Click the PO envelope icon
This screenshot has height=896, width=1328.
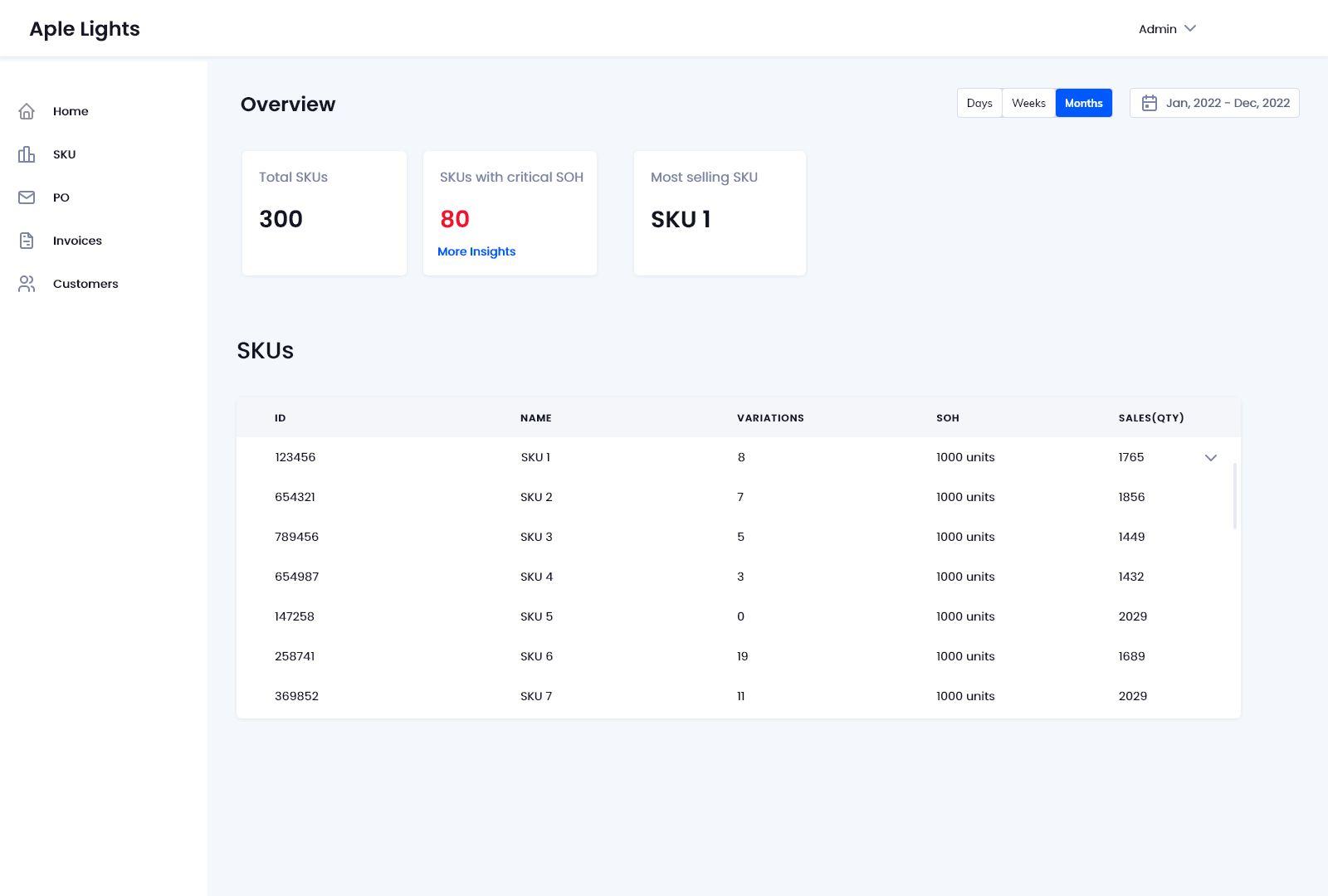pyautogui.click(x=27, y=197)
